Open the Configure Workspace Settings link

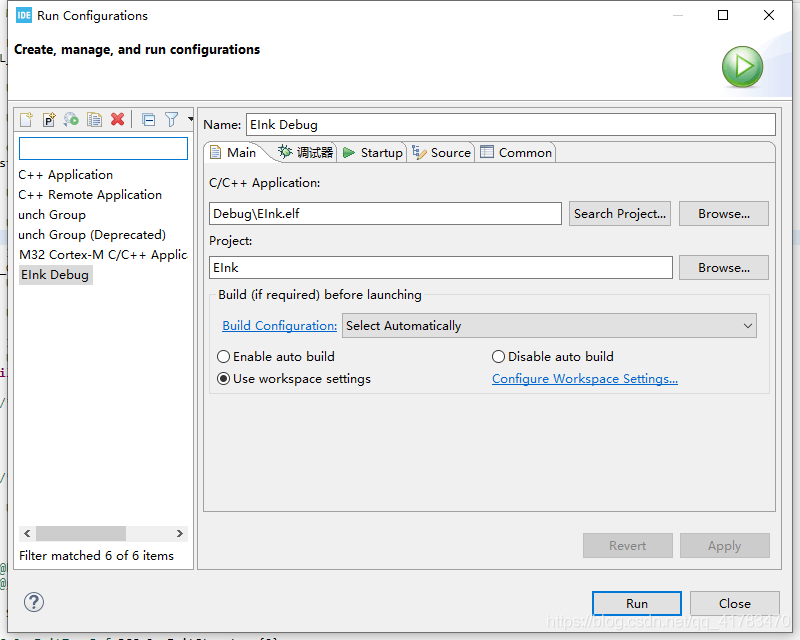click(585, 379)
